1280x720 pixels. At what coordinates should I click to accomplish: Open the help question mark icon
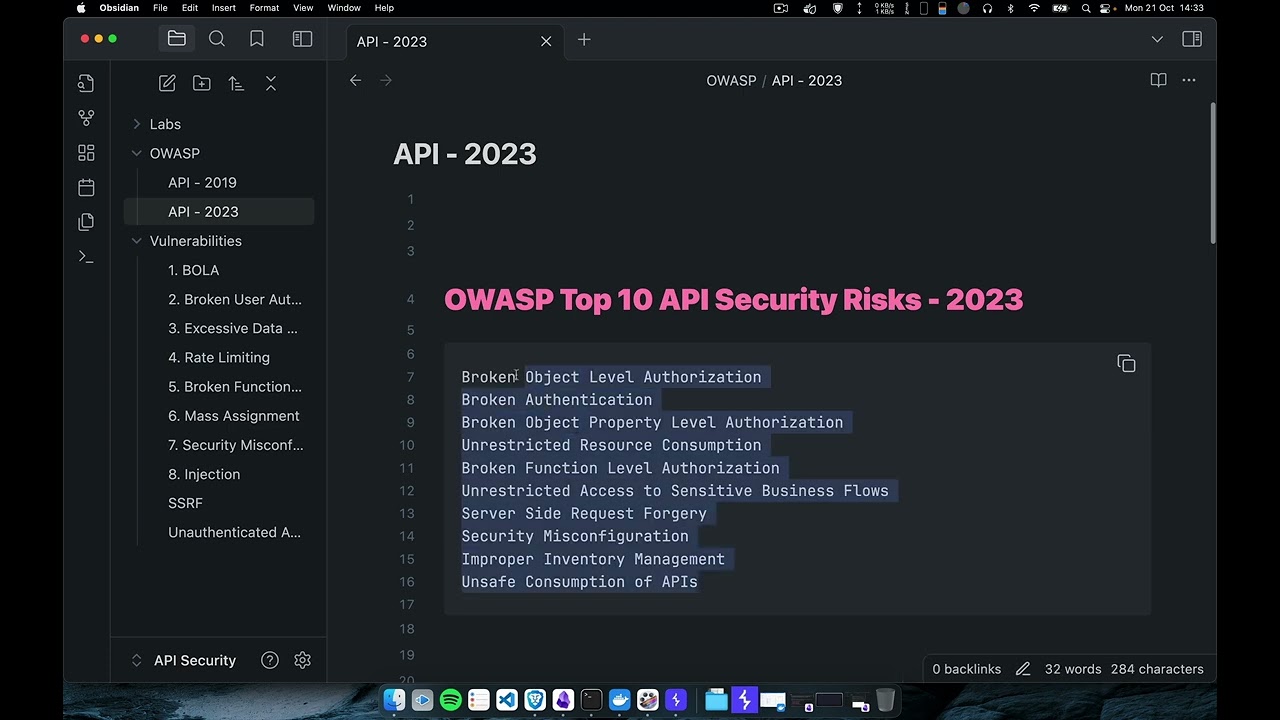pos(270,660)
